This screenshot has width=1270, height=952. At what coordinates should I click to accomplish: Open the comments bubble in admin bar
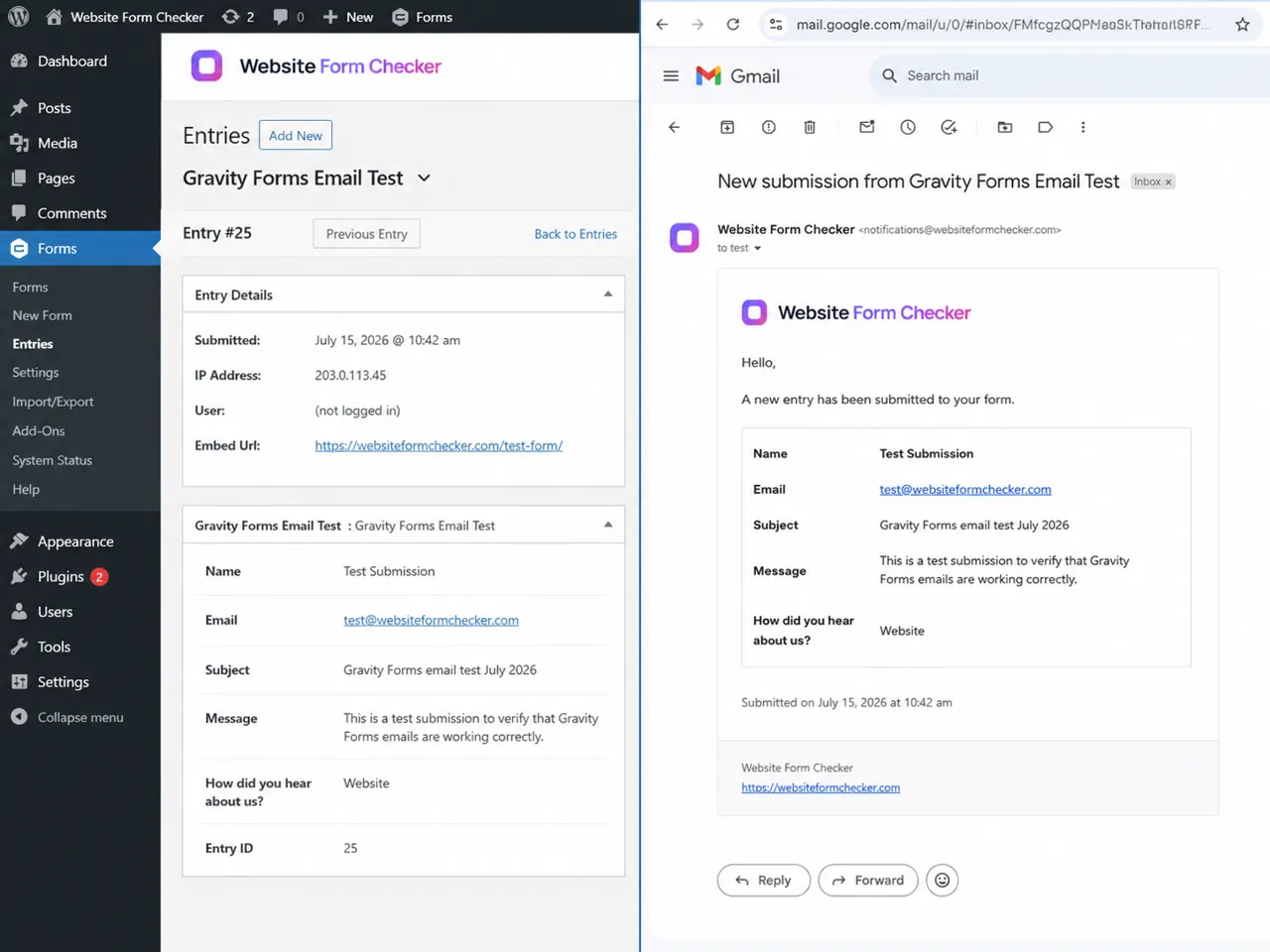289,17
